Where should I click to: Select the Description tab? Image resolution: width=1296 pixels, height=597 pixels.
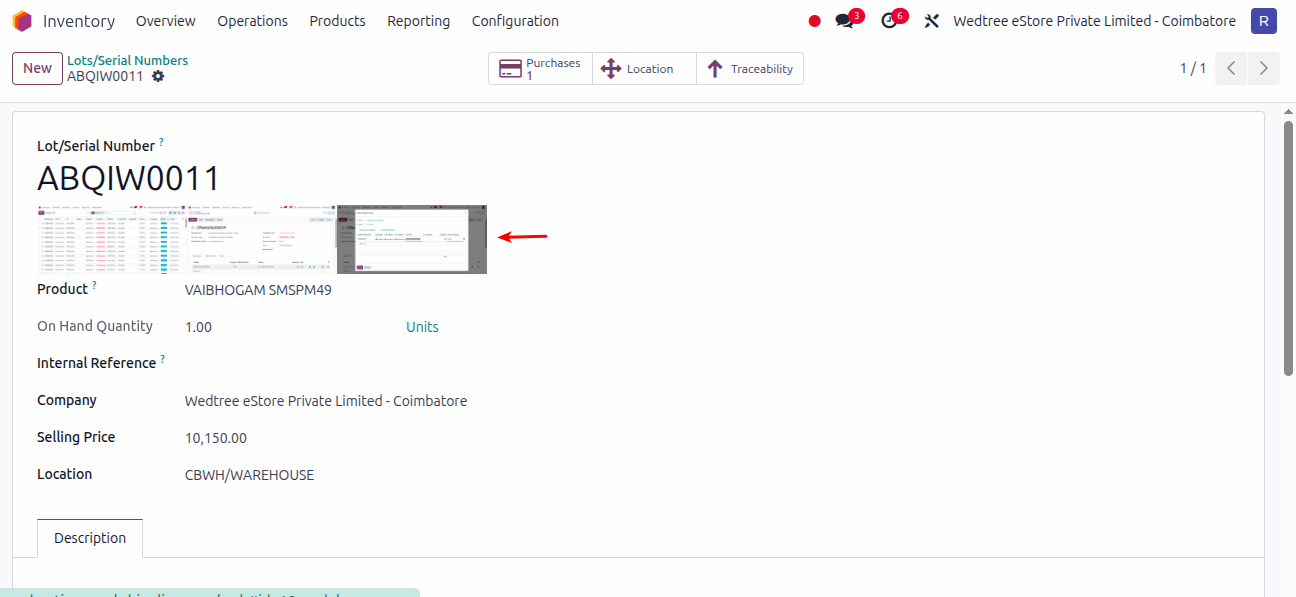90,538
